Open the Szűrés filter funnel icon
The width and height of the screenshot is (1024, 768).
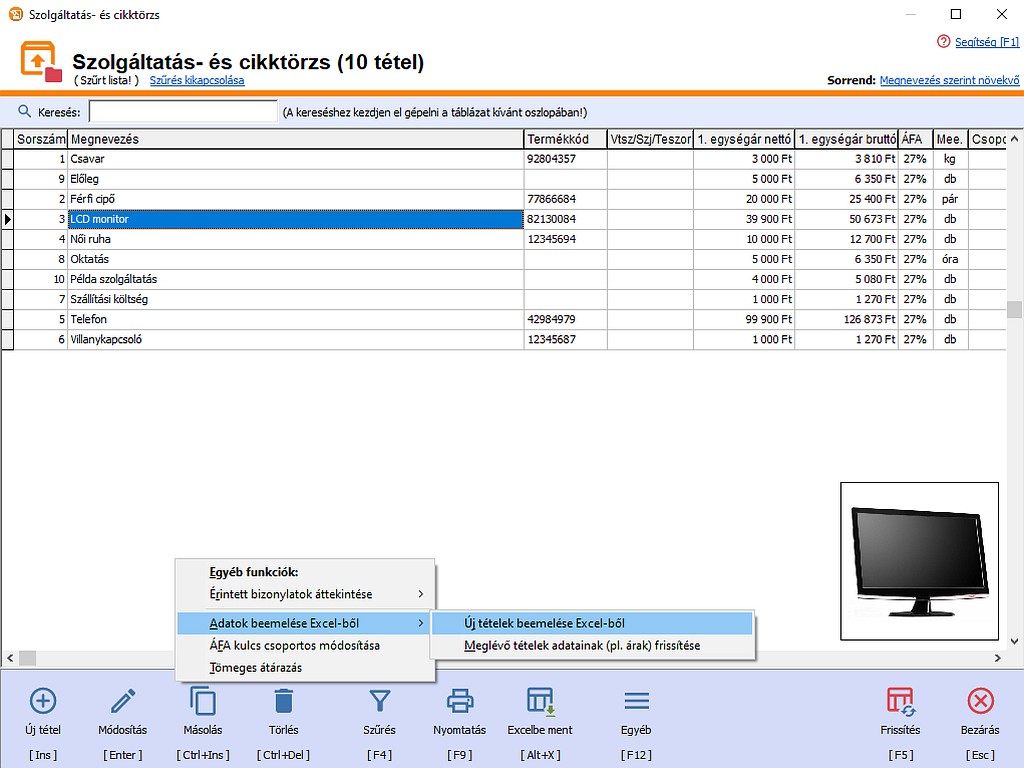379,700
